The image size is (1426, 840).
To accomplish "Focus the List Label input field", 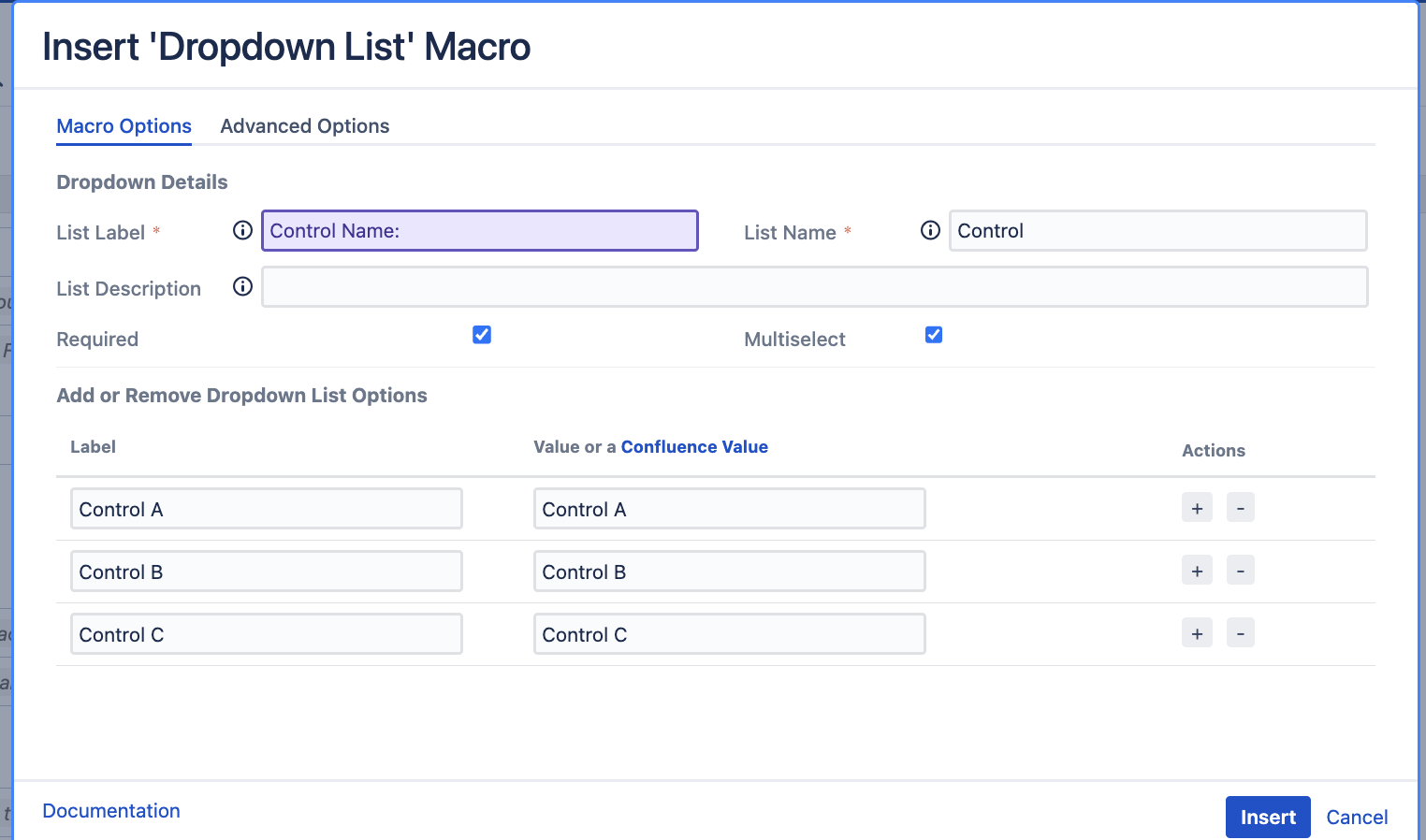I will (480, 231).
